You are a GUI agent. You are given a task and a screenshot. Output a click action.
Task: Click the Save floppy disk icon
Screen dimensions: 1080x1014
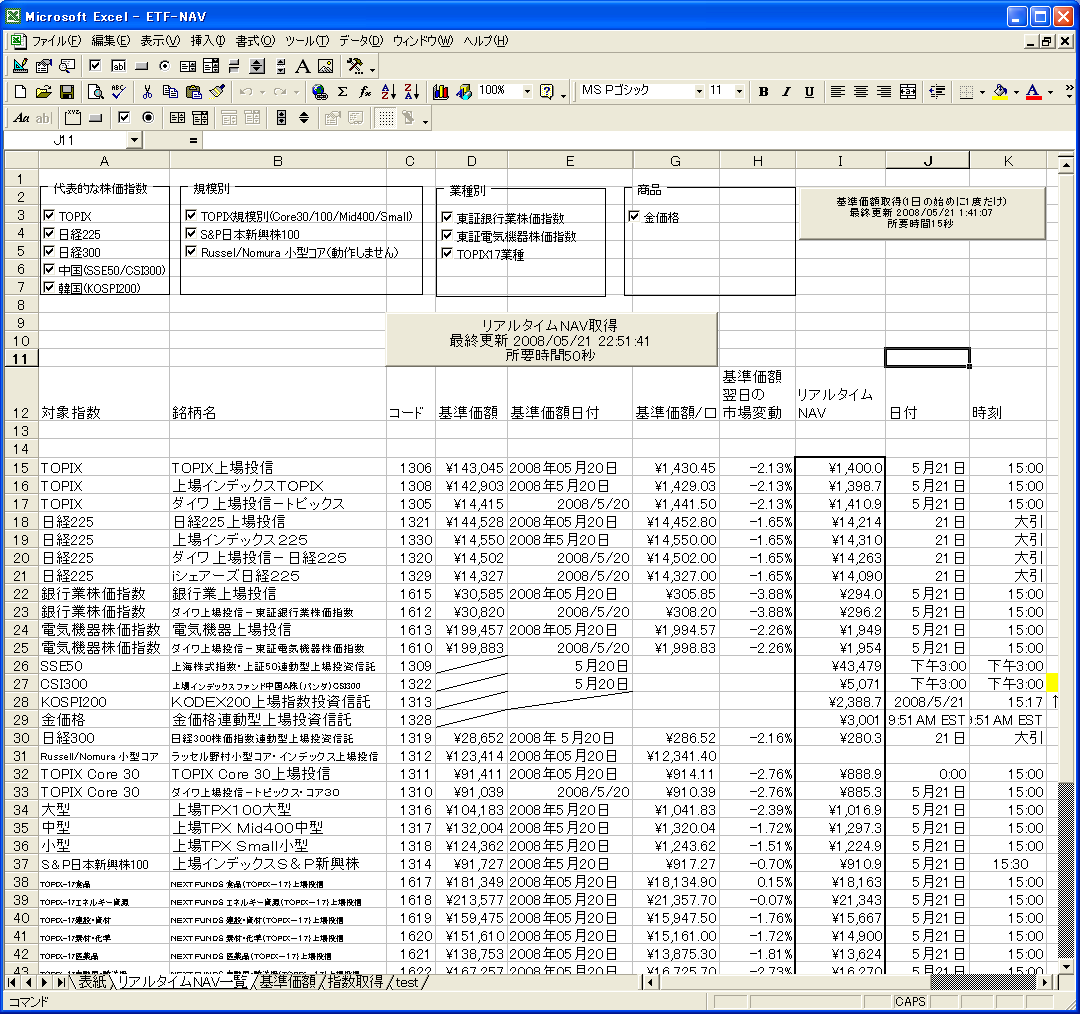[x=67, y=92]
